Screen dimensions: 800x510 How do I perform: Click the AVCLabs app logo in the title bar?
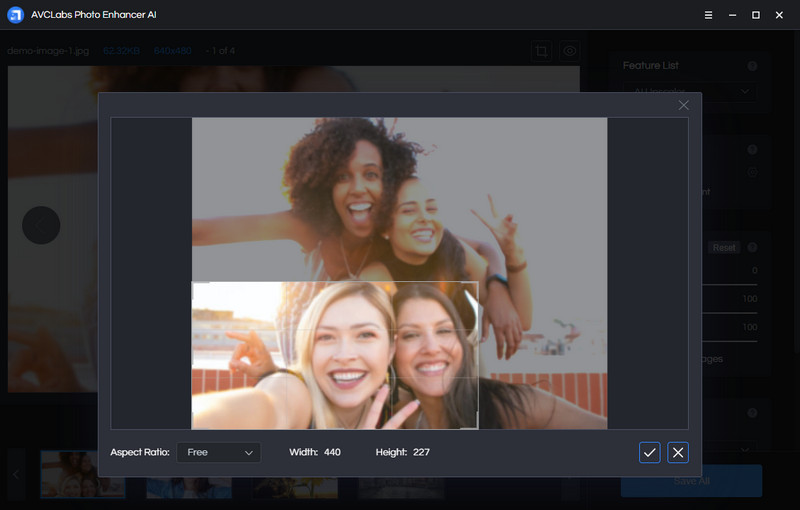pyautogui.click(x=15, y=15)
